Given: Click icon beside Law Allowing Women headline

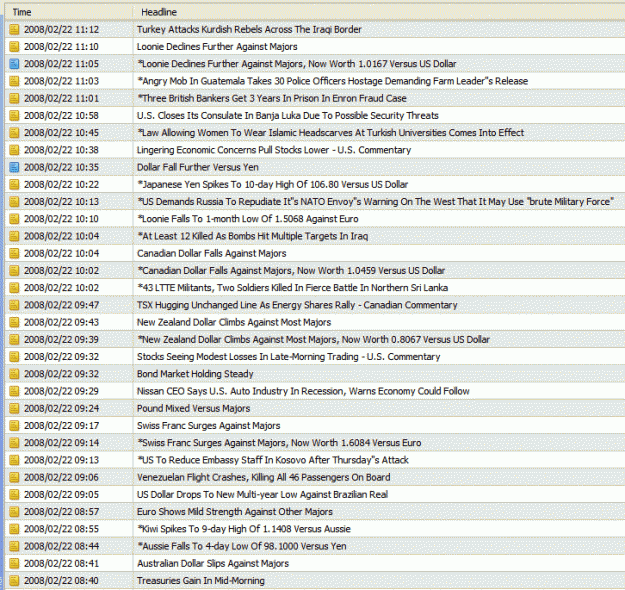Looking at the screenshot, I should click(x=14, y=133).
